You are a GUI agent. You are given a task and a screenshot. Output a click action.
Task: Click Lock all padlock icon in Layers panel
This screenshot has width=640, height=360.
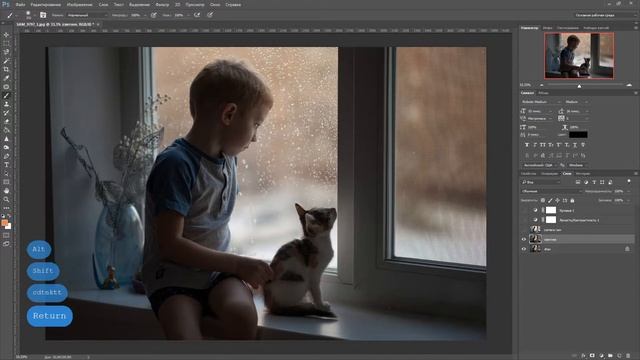coord(572,200)
